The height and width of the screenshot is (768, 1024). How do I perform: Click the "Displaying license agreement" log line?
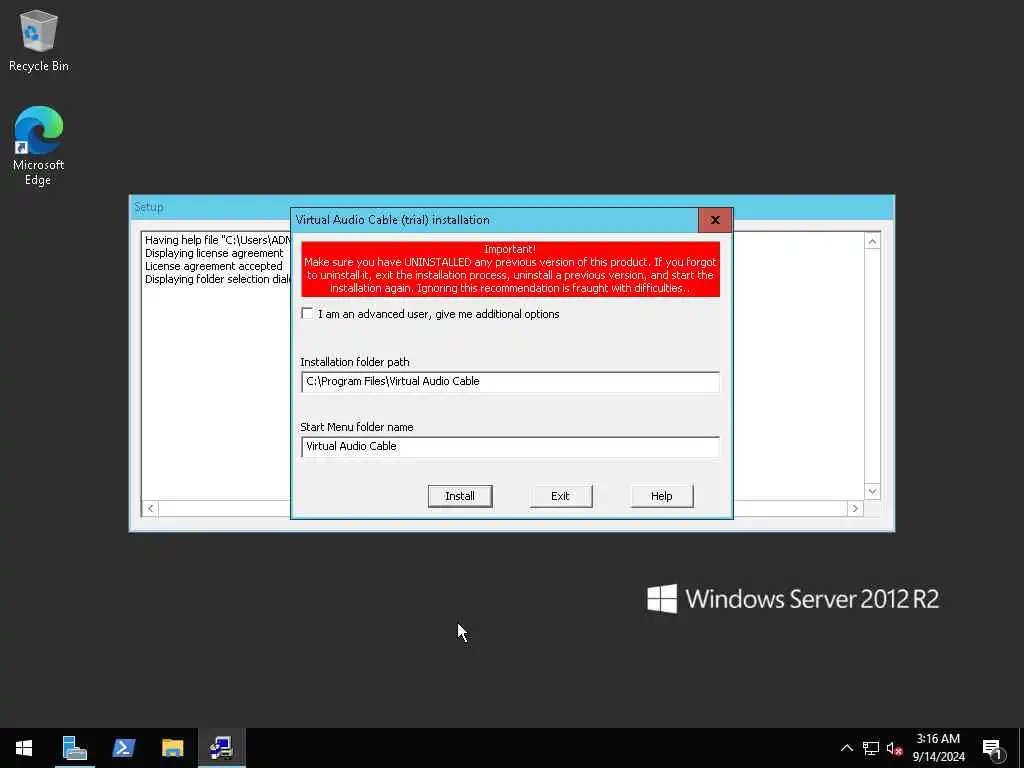coord(214,253)
